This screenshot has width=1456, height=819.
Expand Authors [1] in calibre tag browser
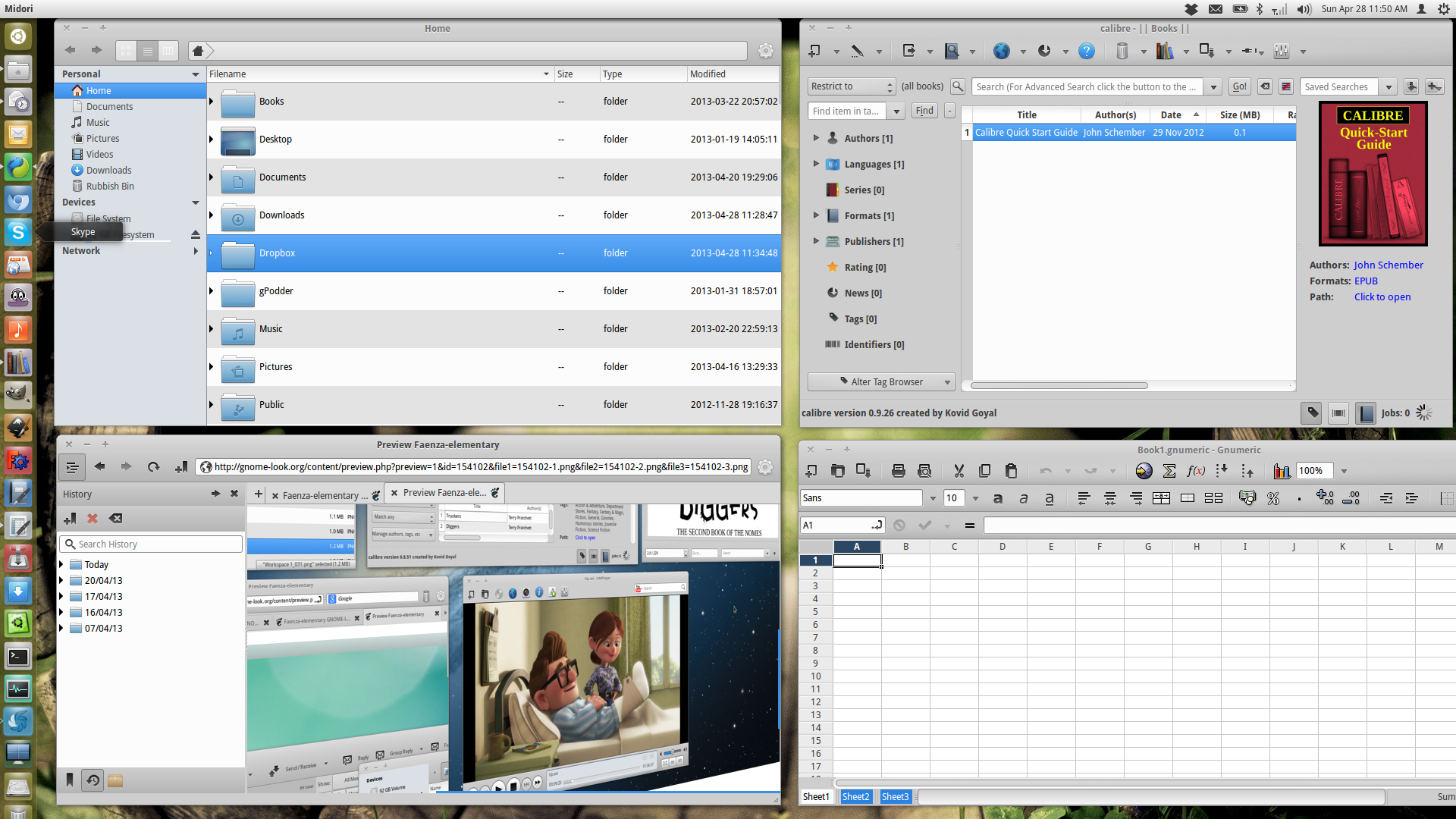(x=816, y=138)
